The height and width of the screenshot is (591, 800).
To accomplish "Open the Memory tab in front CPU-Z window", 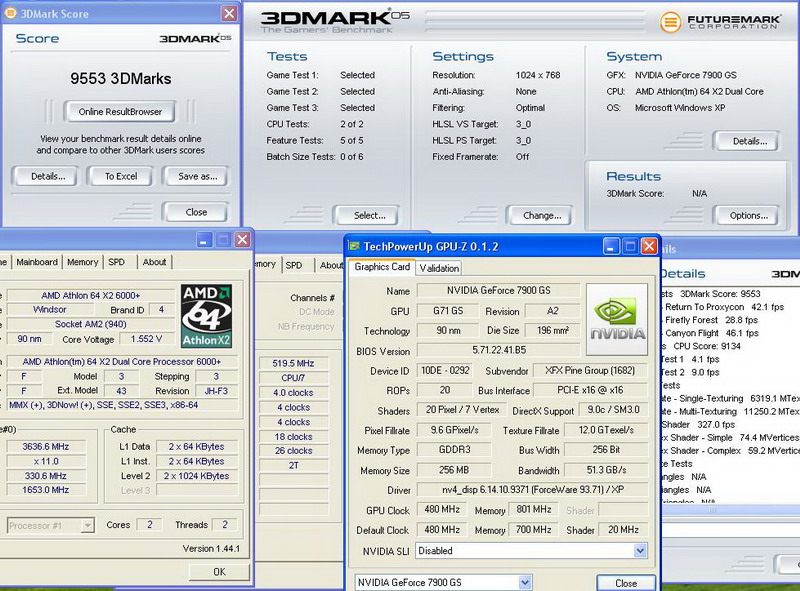I will [82, 262].
